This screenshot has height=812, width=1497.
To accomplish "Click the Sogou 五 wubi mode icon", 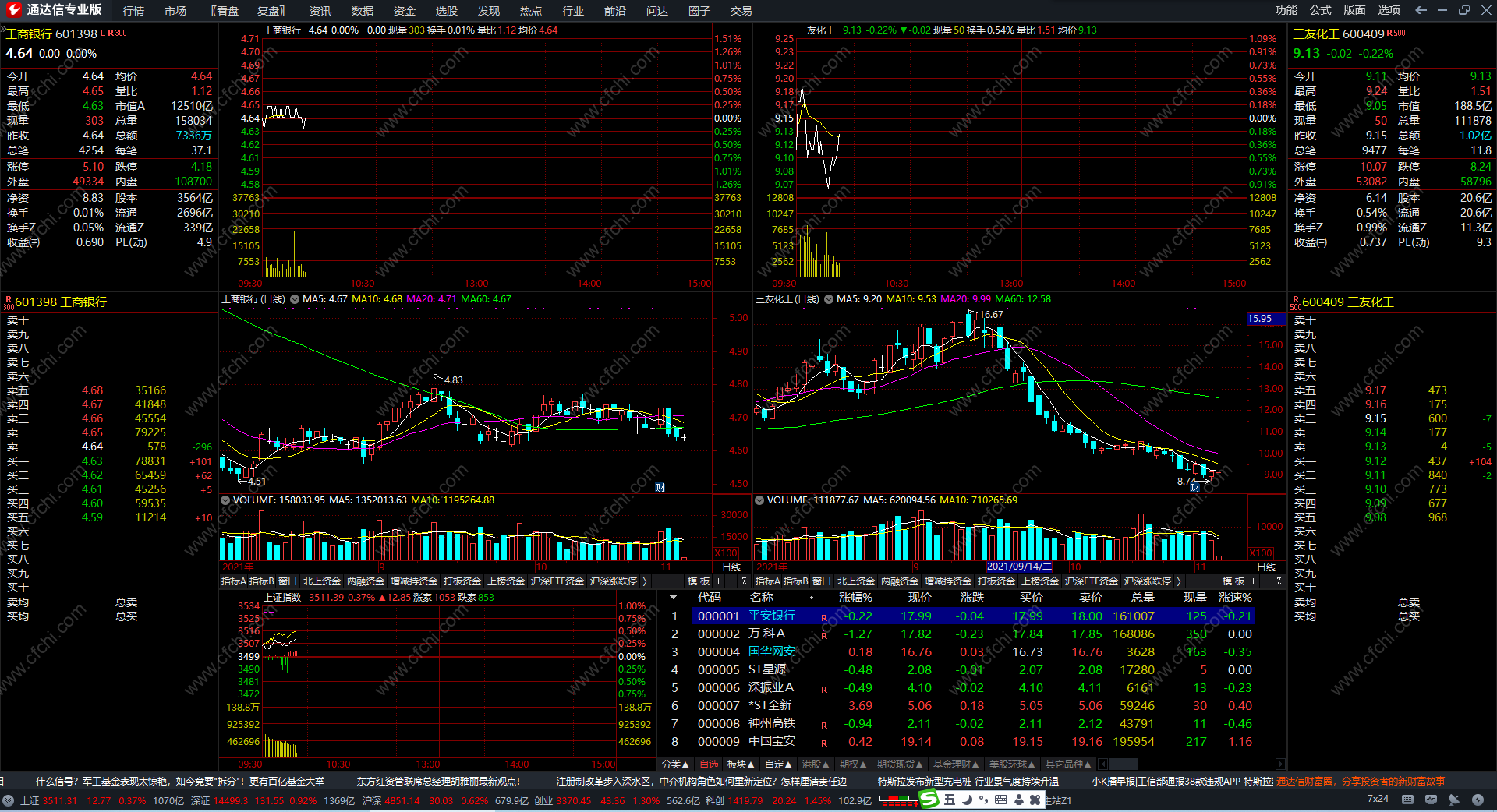I will coord(949,800).
